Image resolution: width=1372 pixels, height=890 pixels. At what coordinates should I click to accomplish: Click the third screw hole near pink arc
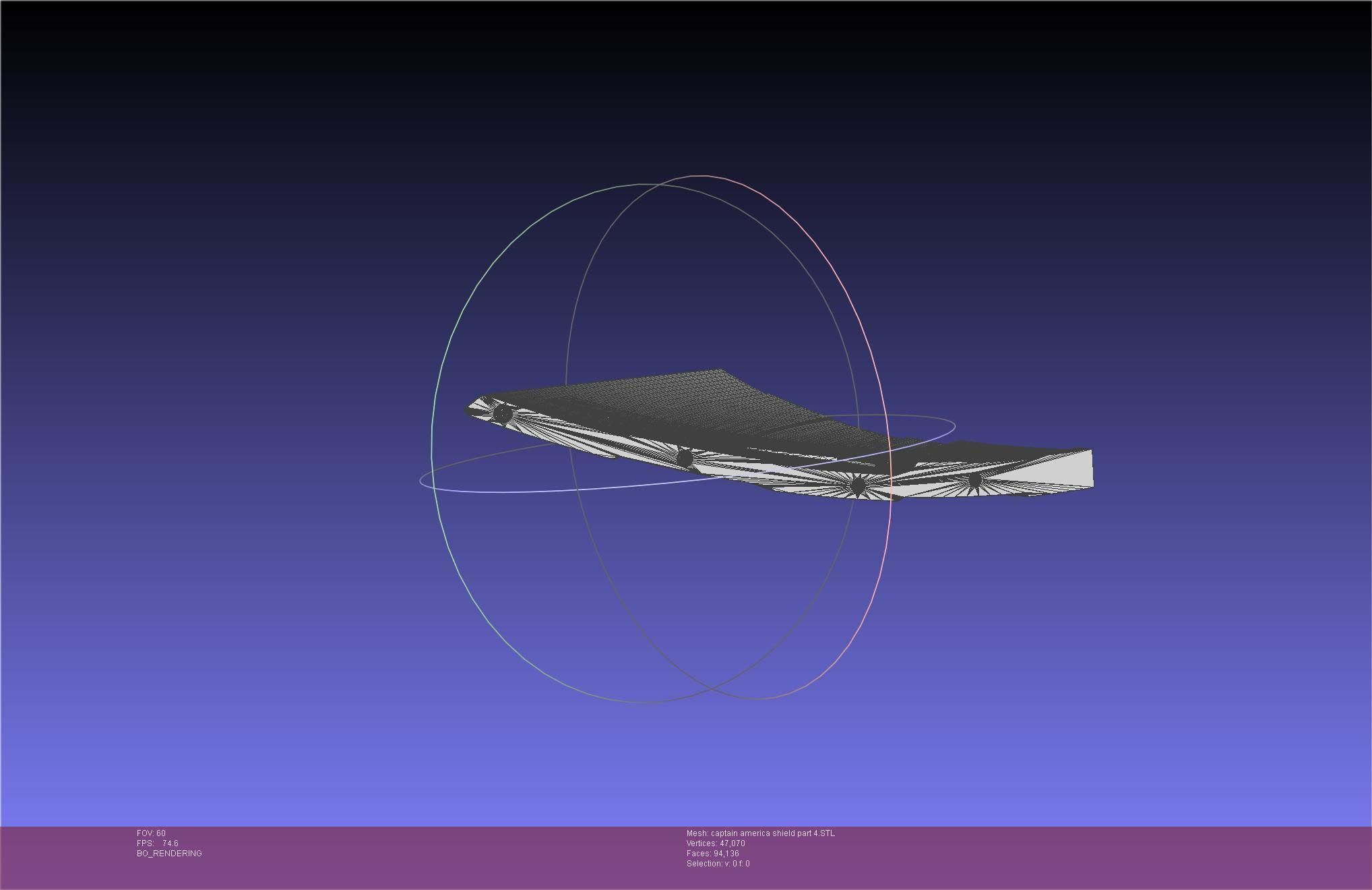(x=858, y=485)
